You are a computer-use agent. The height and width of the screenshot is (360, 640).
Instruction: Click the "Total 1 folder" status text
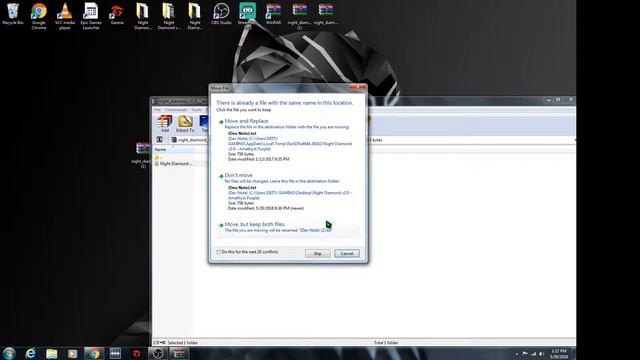coord(386,342)
